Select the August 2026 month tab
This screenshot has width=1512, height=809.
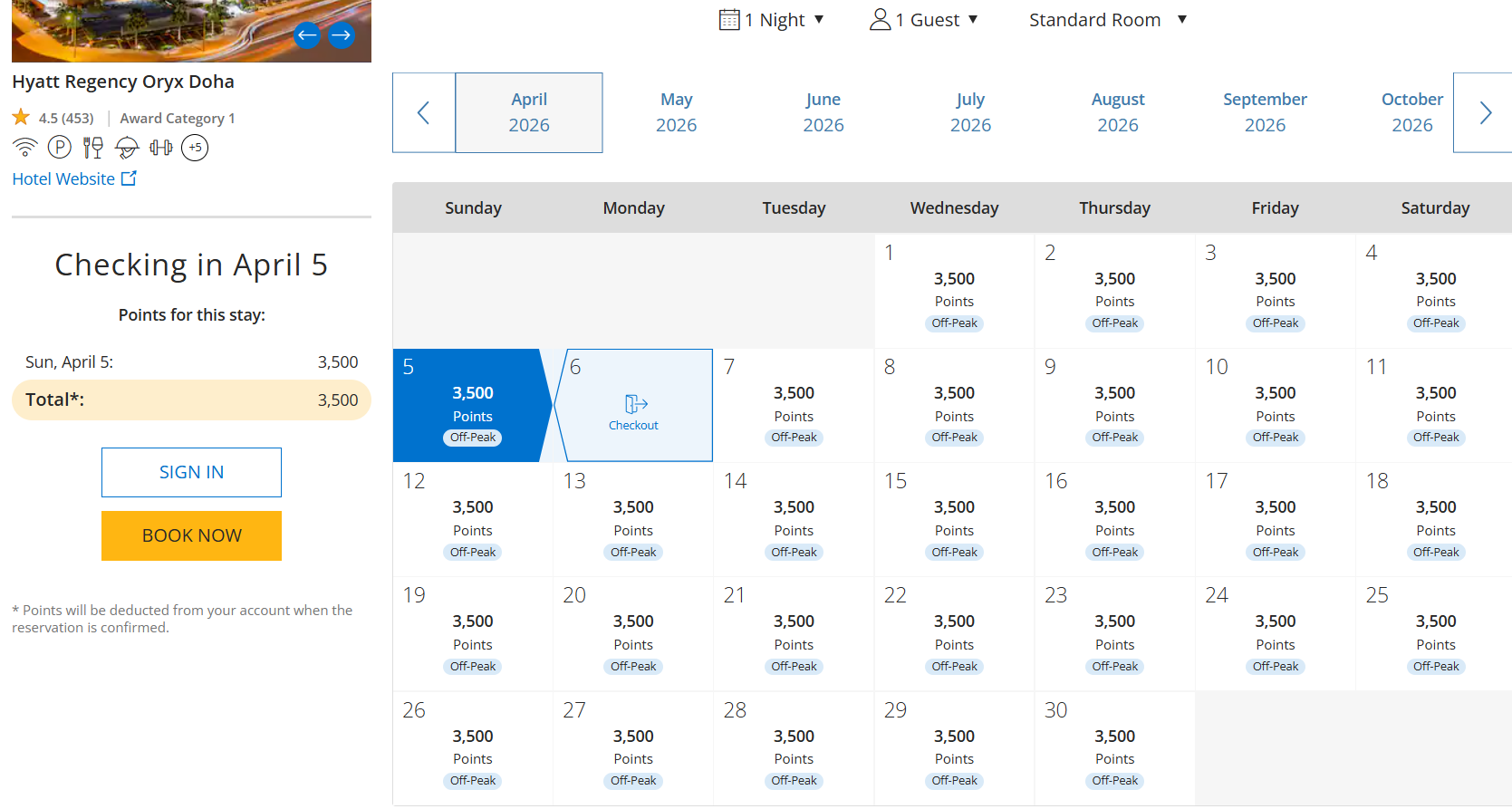(x=1117, y=112)
